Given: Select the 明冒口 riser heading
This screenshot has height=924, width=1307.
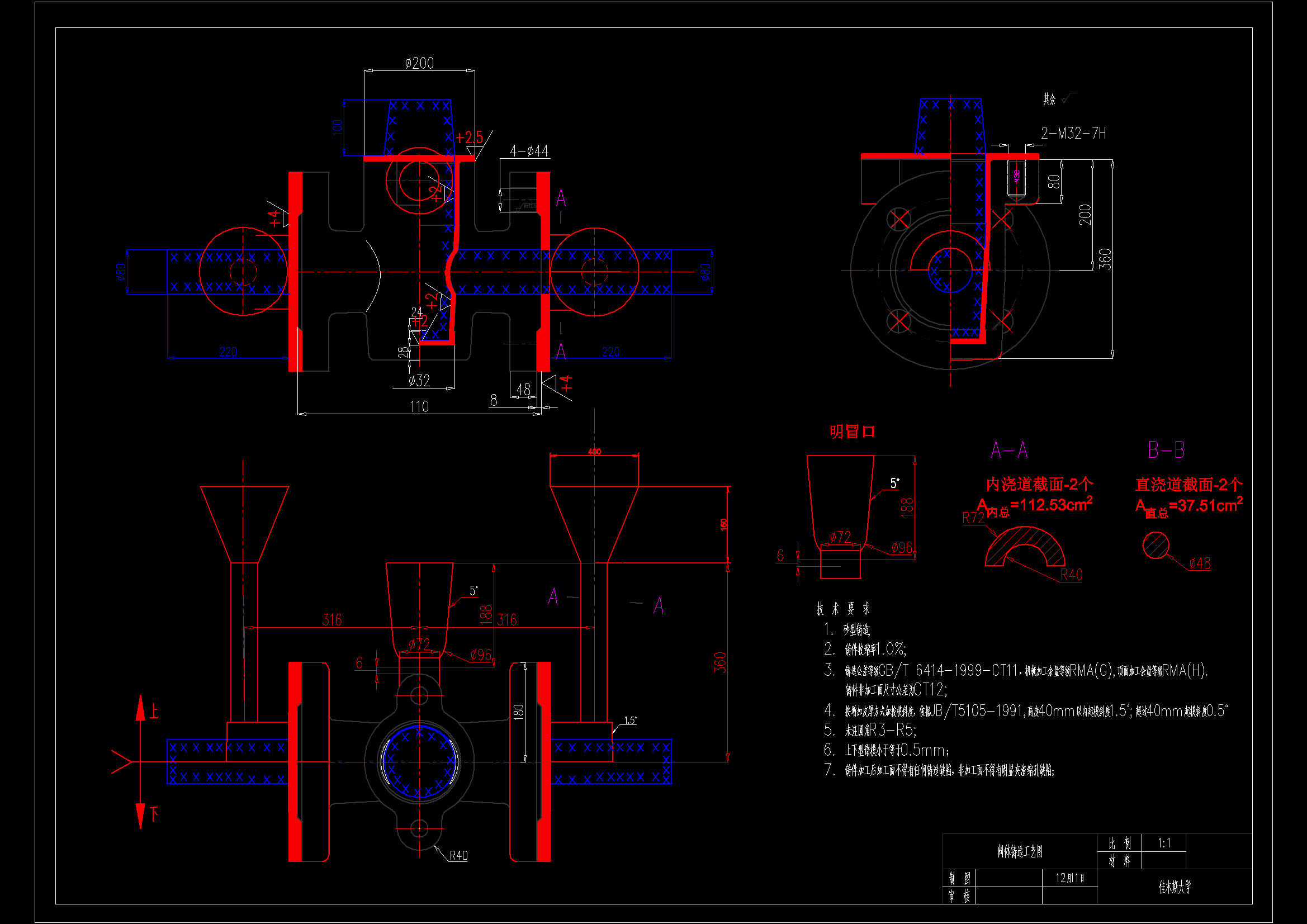Looking at the screenshot, I should pyautogui.click(x=851, y=432).
